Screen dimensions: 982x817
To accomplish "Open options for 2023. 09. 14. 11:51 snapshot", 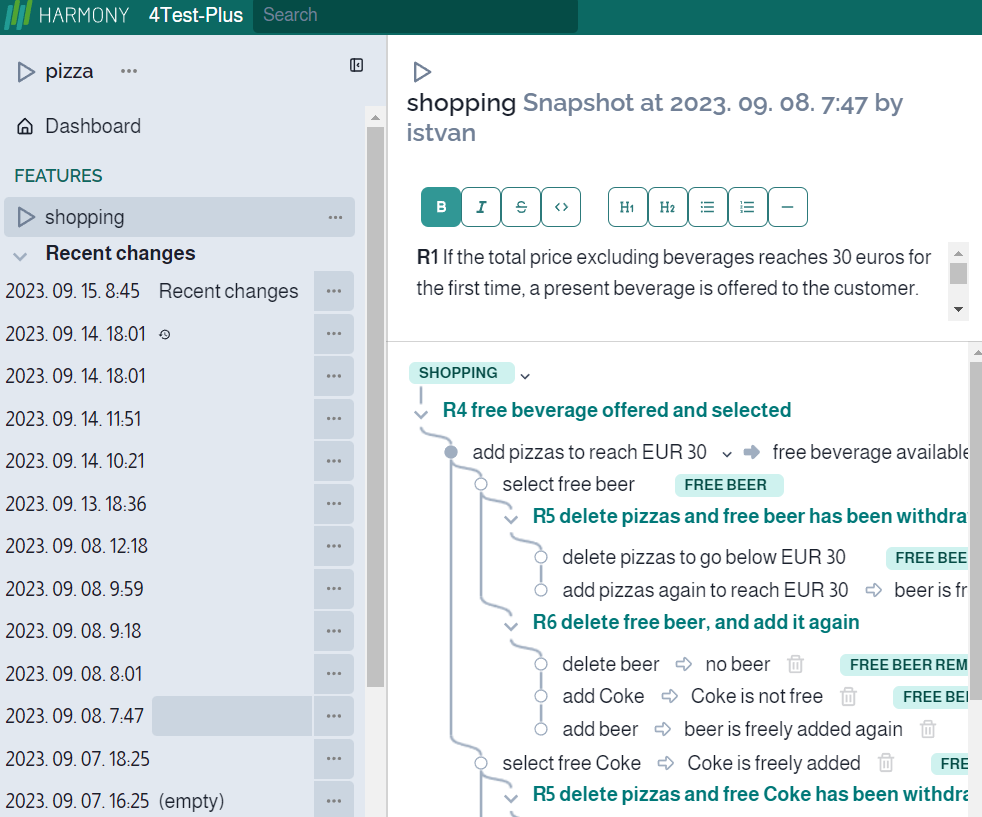I will point(334,419).
